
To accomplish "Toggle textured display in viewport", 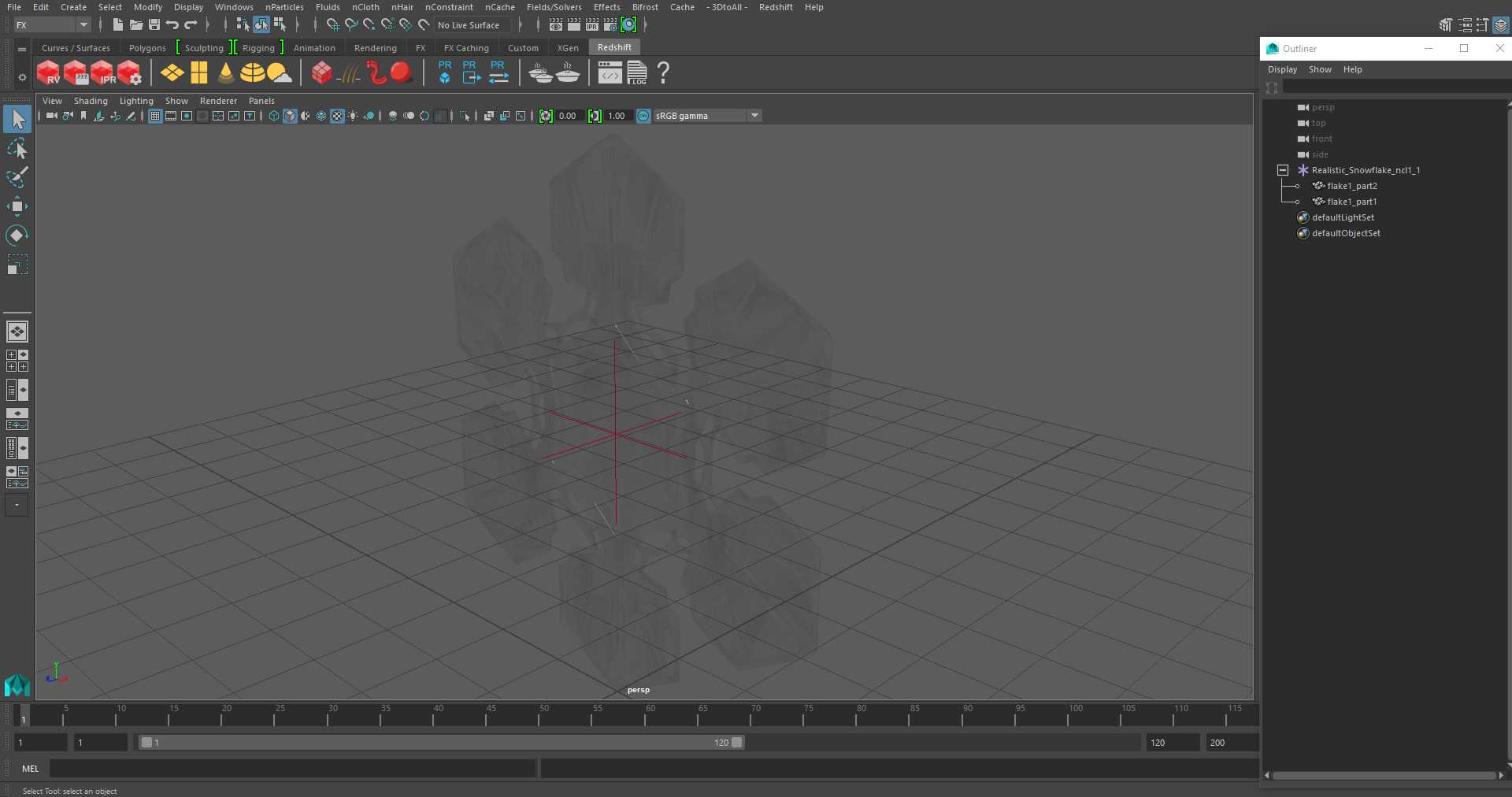I will pos(337,116).
